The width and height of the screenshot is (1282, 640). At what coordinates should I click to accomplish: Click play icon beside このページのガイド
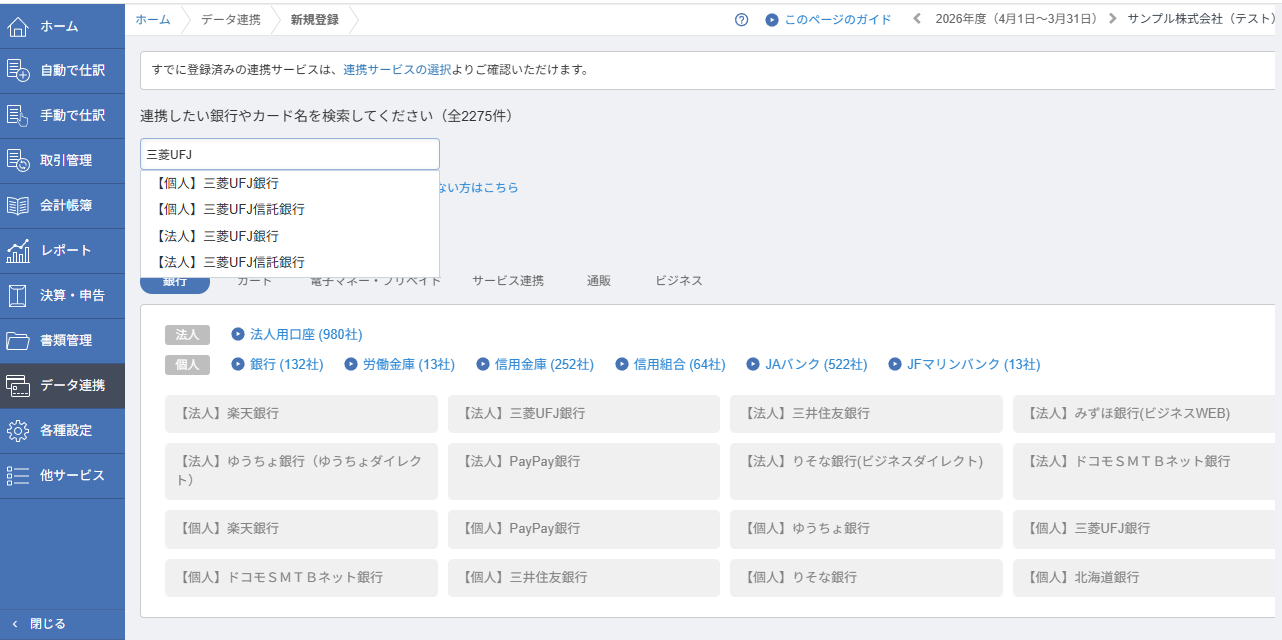[772, 20]
